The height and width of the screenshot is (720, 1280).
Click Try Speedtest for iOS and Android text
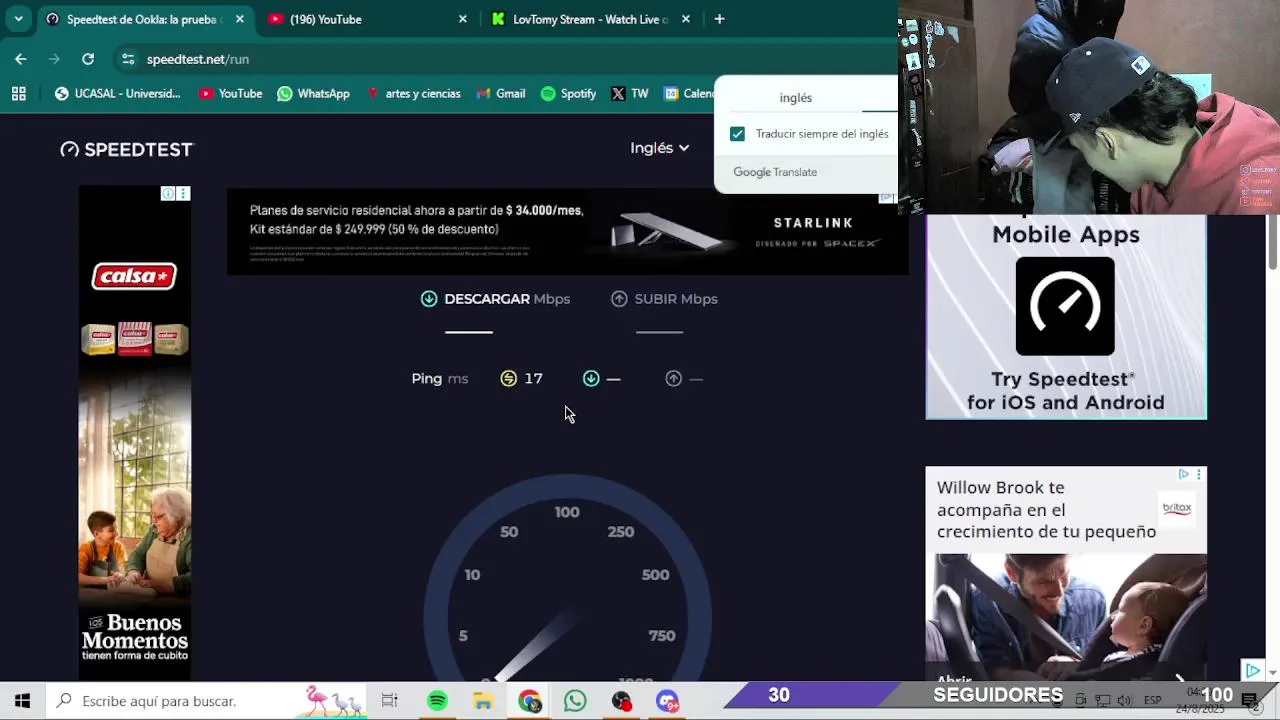(1065, 391)
